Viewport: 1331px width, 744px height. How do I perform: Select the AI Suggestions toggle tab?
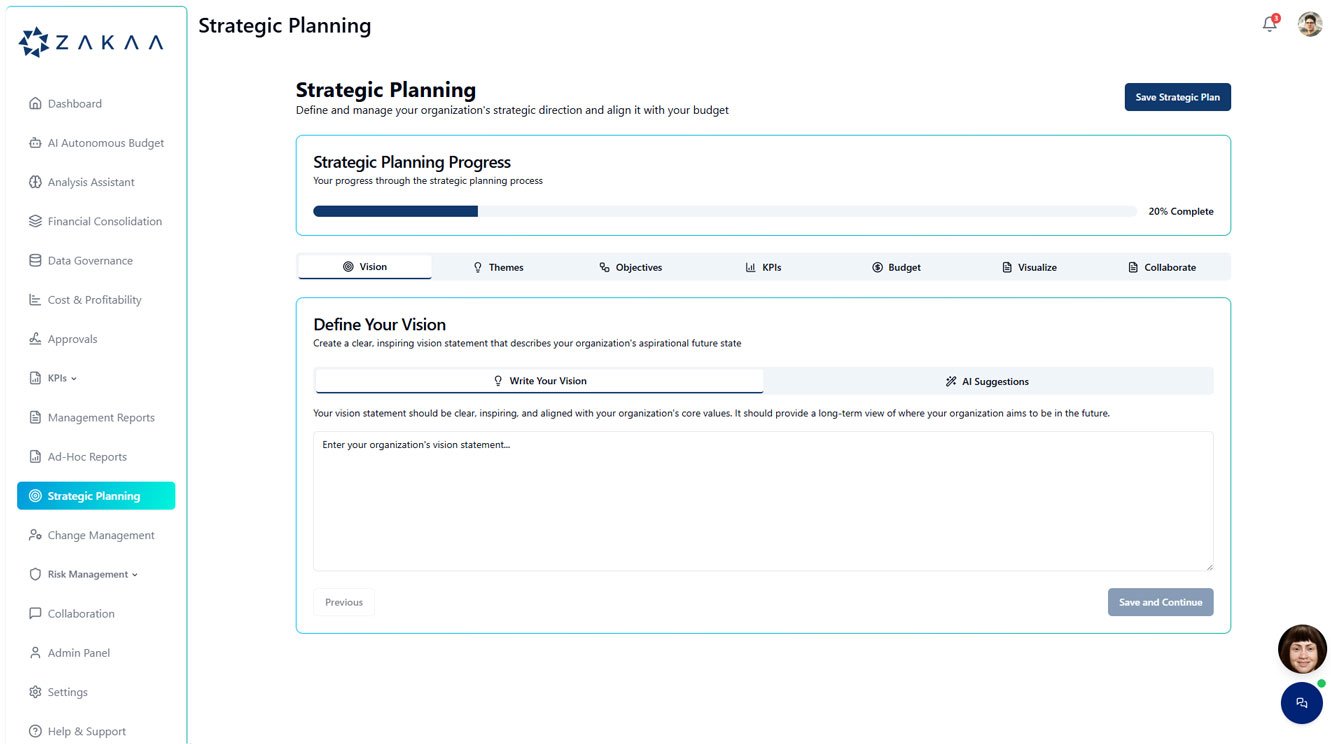click(988, 381)
